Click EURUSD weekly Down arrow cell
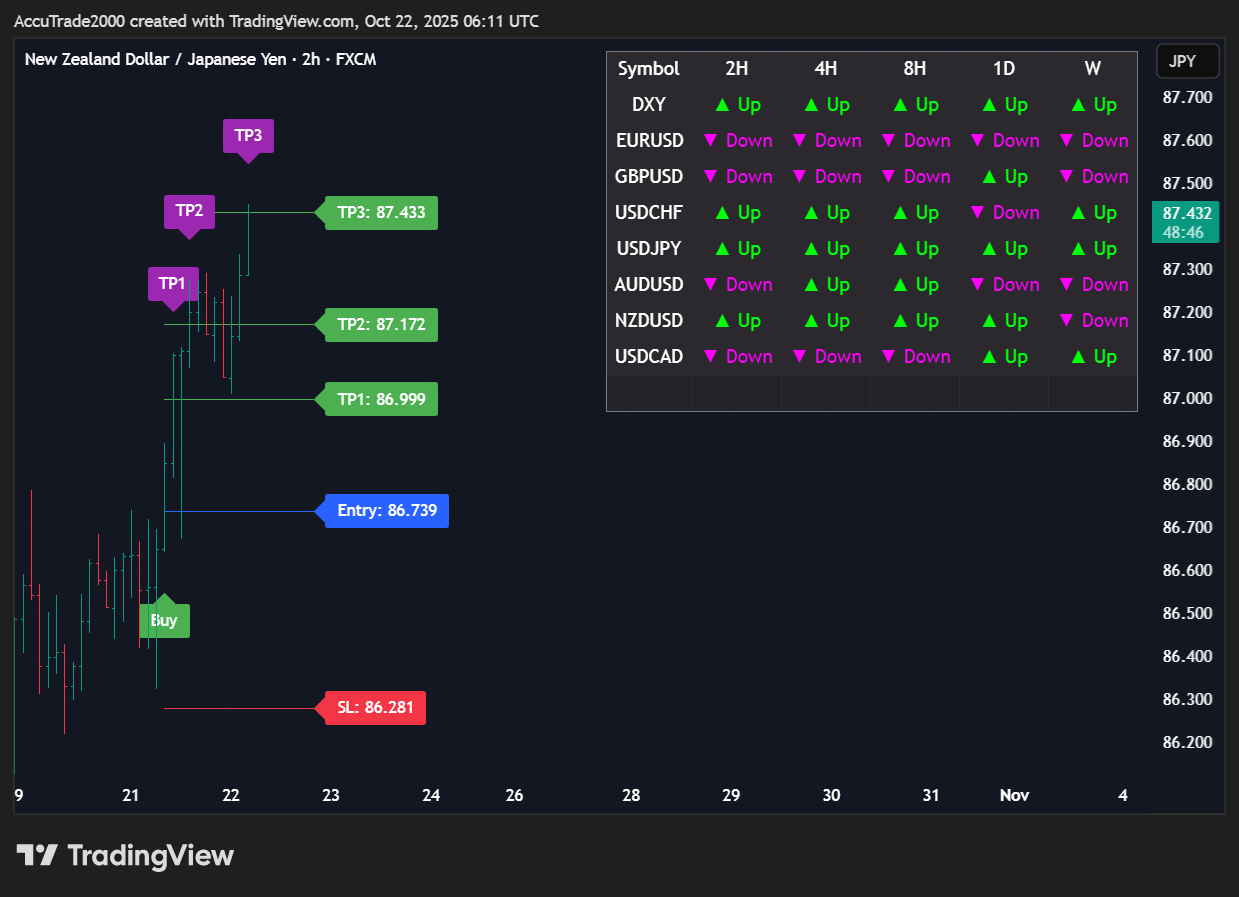The width and height of the screenshot is (1239, 897). [1093, 141]
